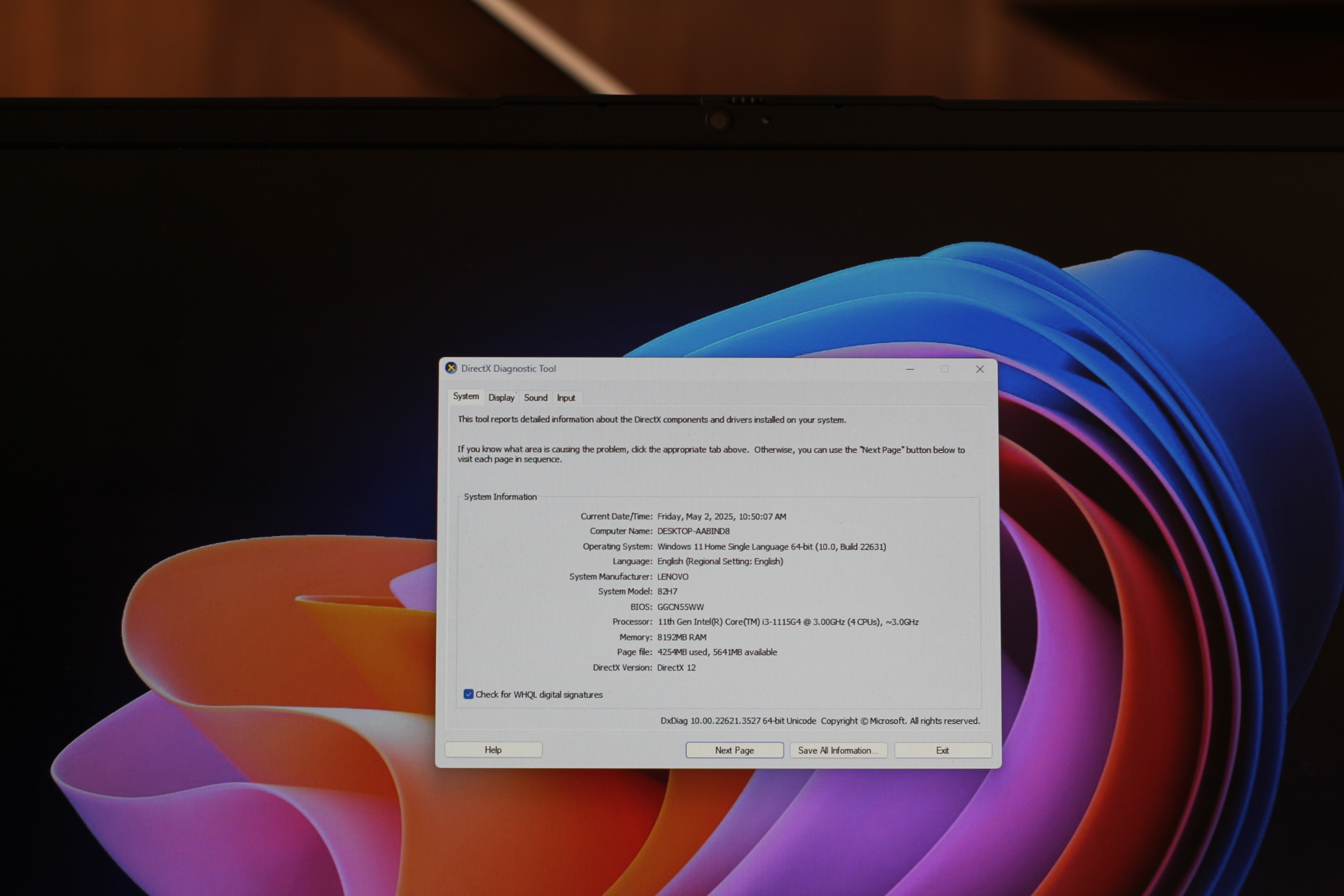
Task: Click the System Model value 82H7
Action: 667,591
